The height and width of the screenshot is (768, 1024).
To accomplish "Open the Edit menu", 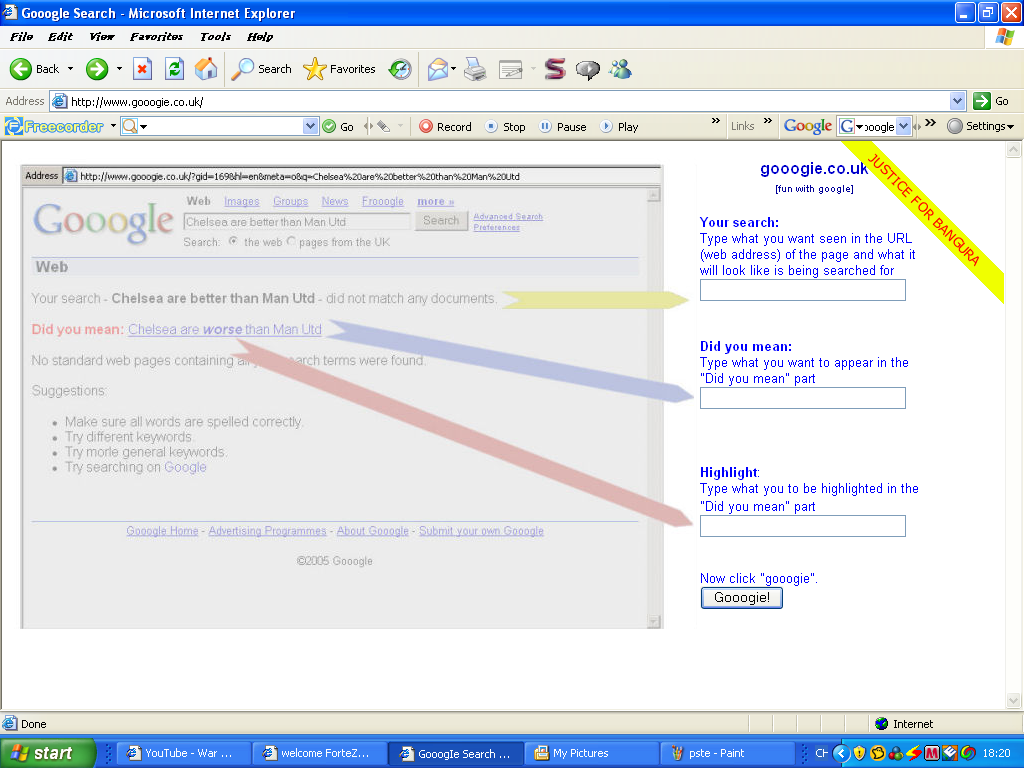I will pos(60,37).
